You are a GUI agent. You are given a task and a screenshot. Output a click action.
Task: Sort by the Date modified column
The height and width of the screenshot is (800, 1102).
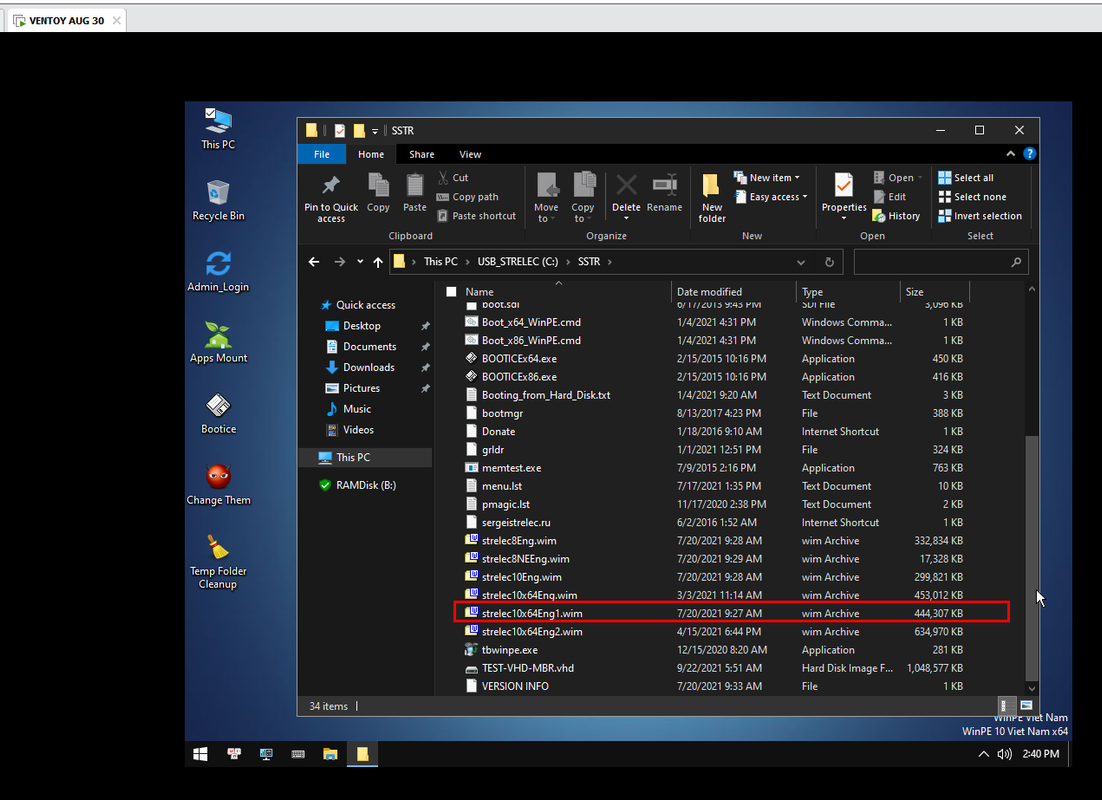733,292
